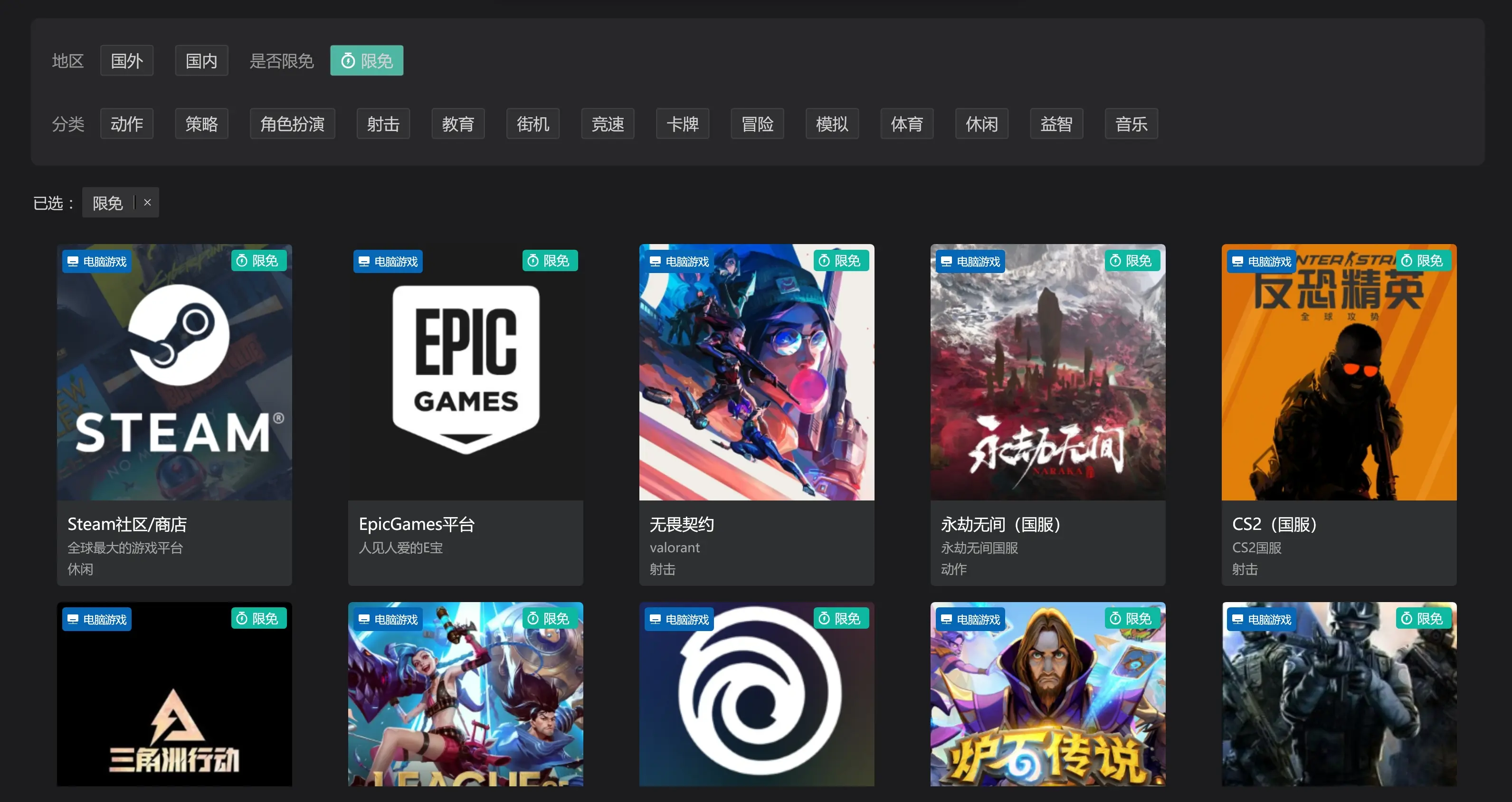This screenshot has width=1512, height=802.
Task: Filter by 教育 category
Action: pos(458,124)
